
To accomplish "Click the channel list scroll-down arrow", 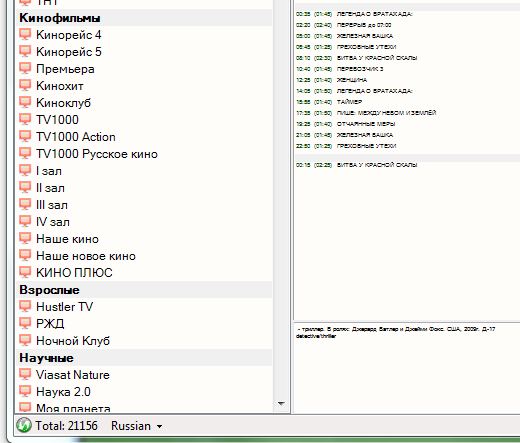I will point(281,404).
